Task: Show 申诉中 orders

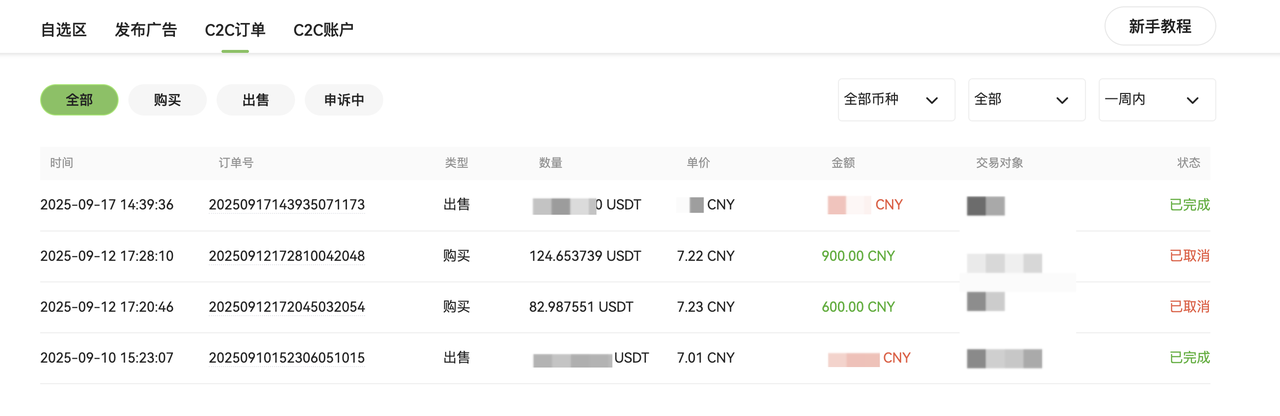Action: pos(344,100)
